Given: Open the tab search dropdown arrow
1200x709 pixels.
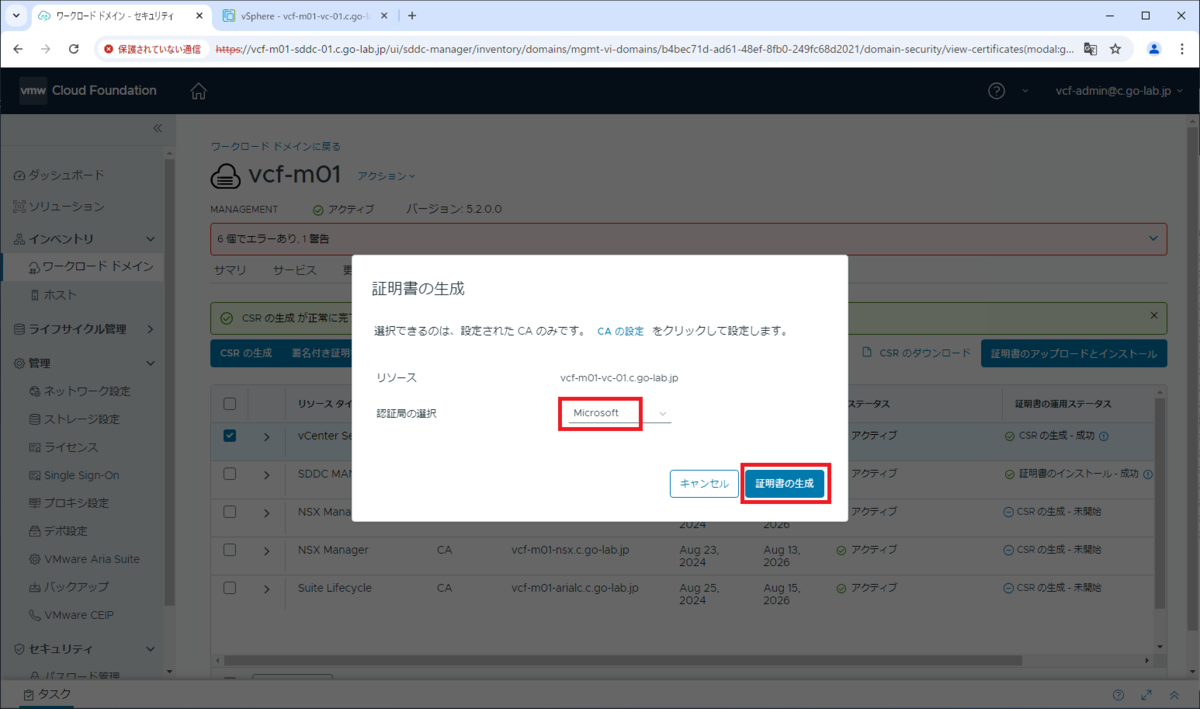Looking at the screenshot, I should click(16, 16).
